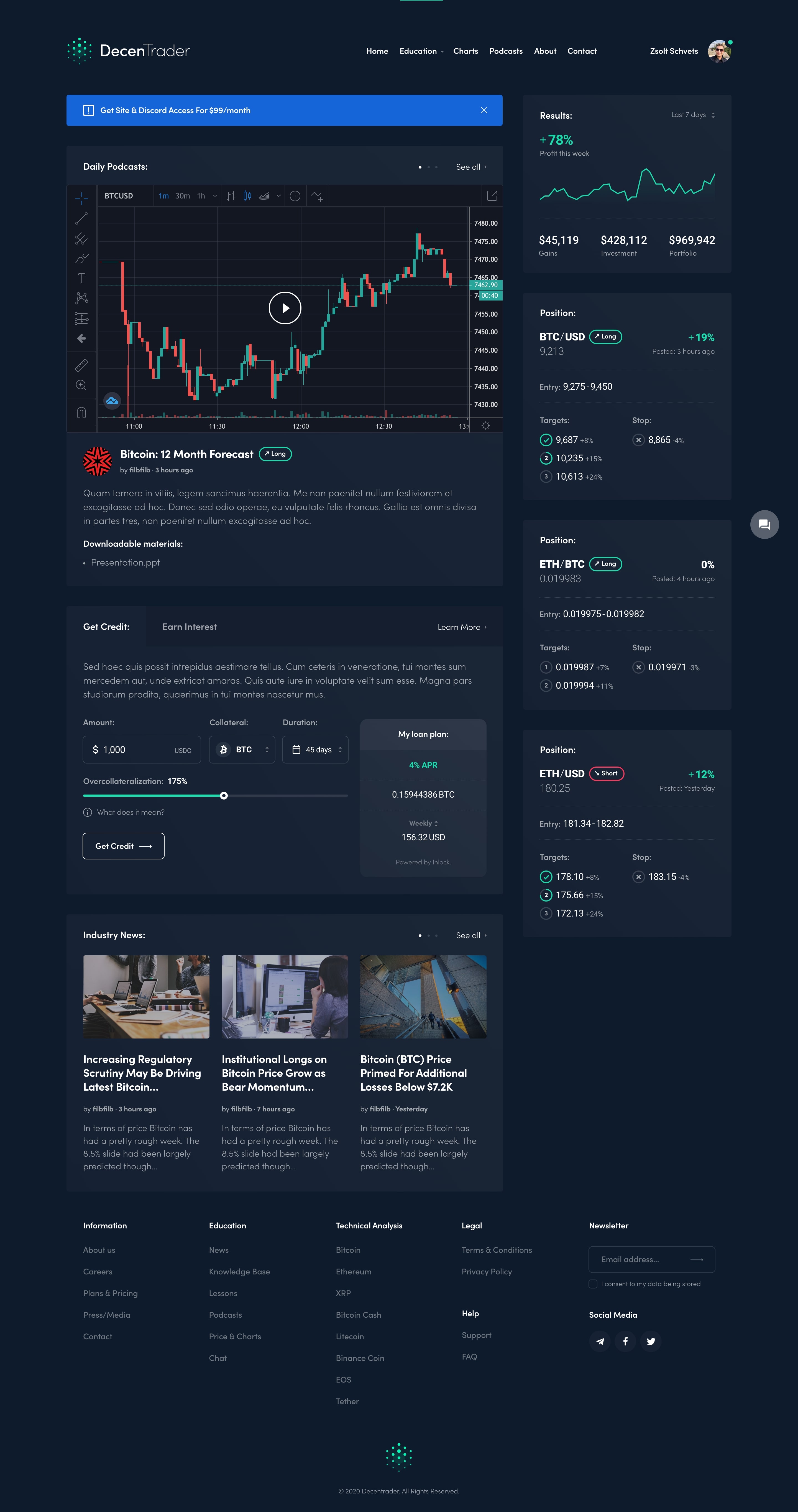Select the text tool in the chart sidebar
Image resolution: width=798 pixels, height=1512 pixels.
tap(81, 278)
